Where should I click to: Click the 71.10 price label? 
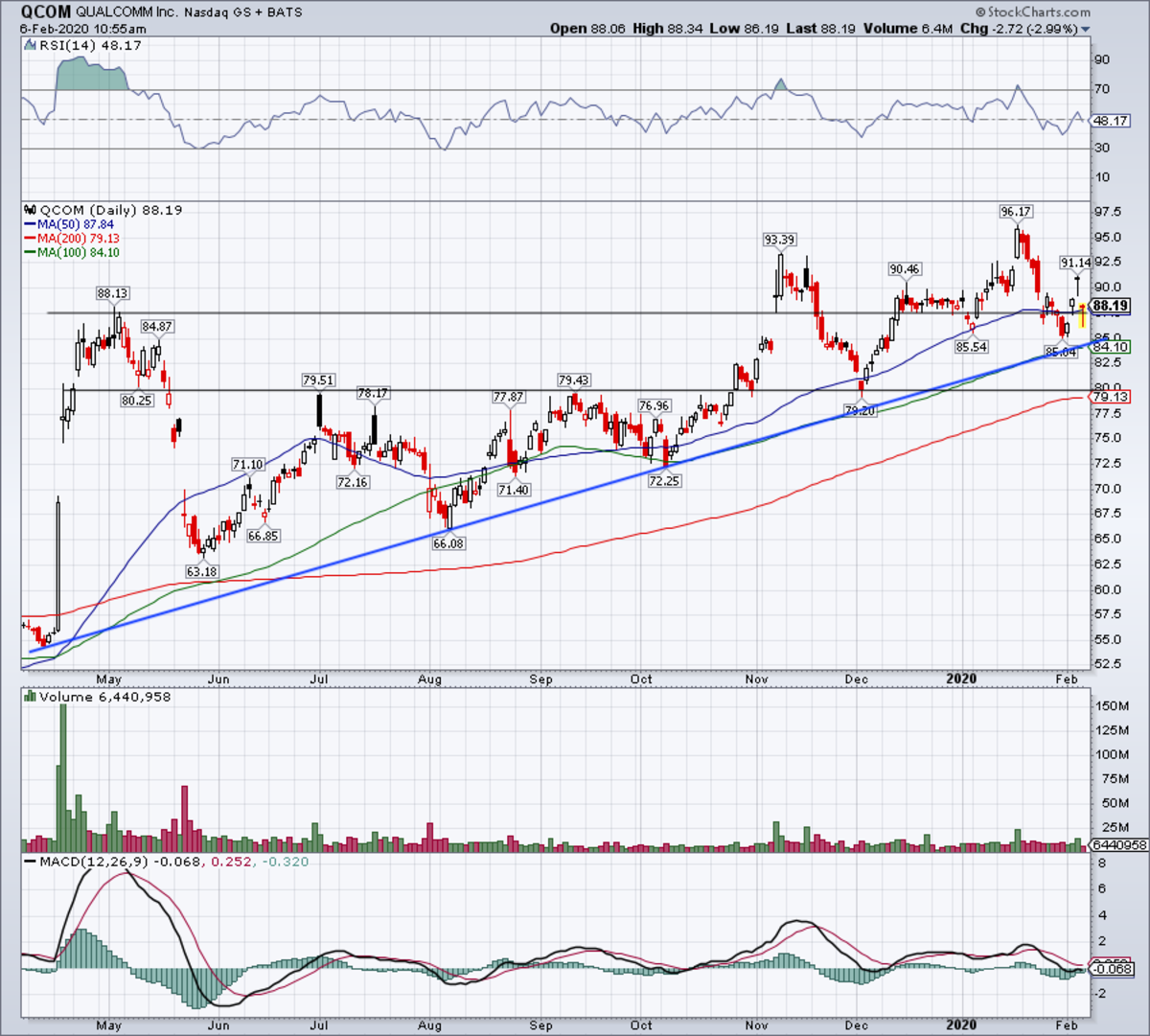pyautogui.click(x=247, y=465)
